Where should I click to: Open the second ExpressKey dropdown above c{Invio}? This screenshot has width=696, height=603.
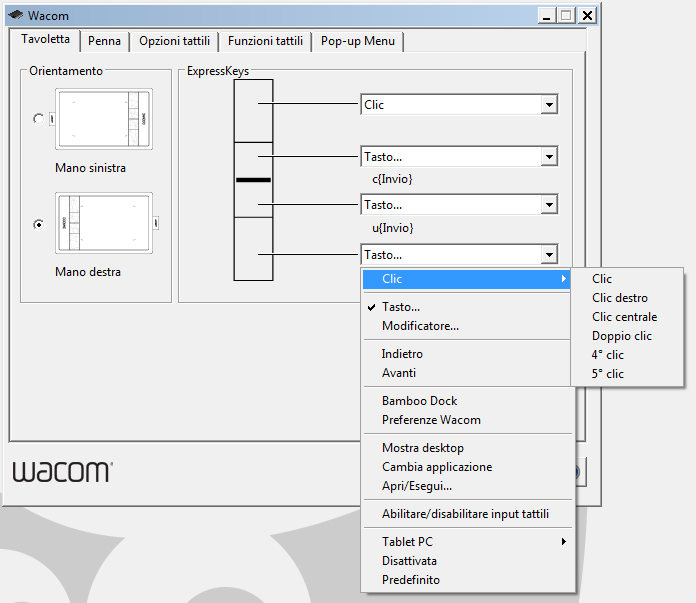(x=459, y=157)
